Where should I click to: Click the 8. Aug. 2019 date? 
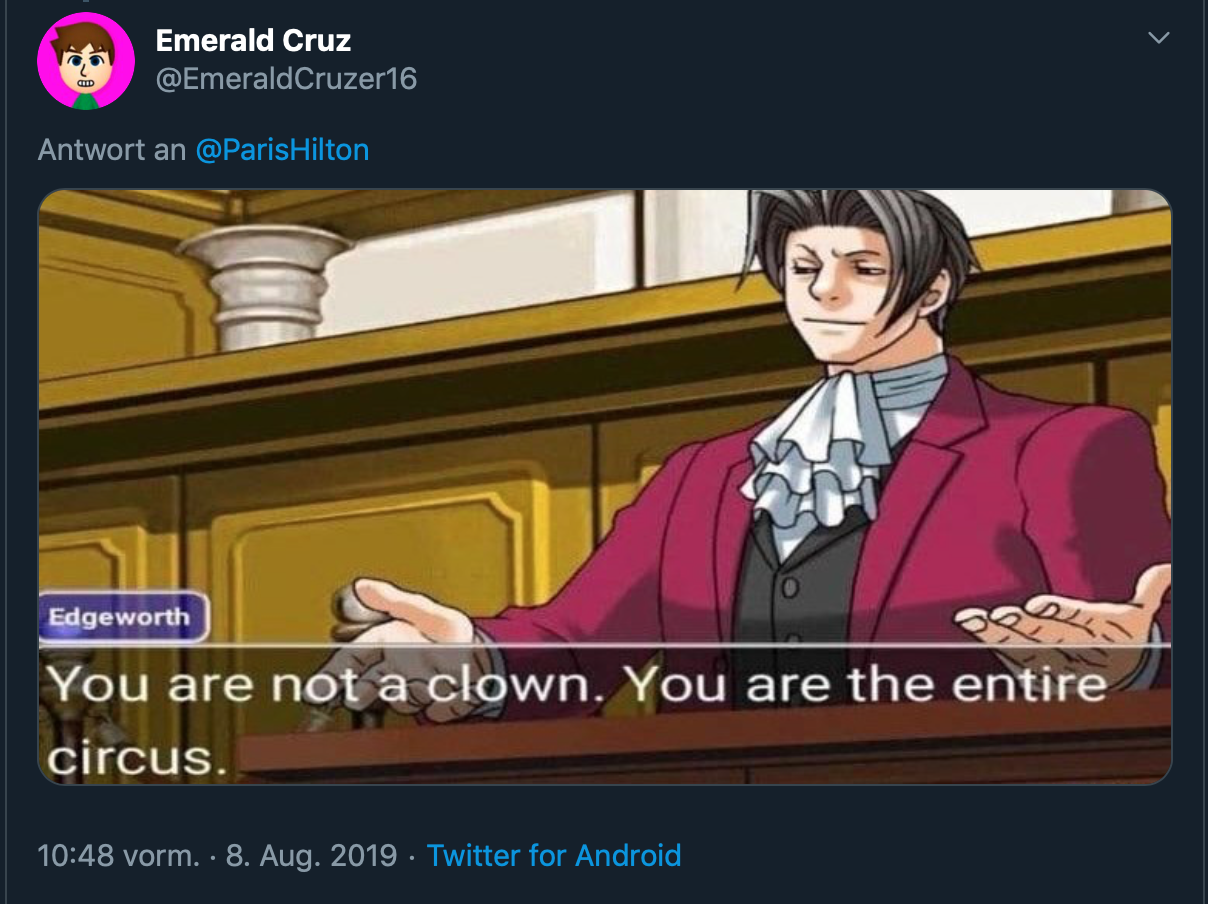click(x=312, y=856)
